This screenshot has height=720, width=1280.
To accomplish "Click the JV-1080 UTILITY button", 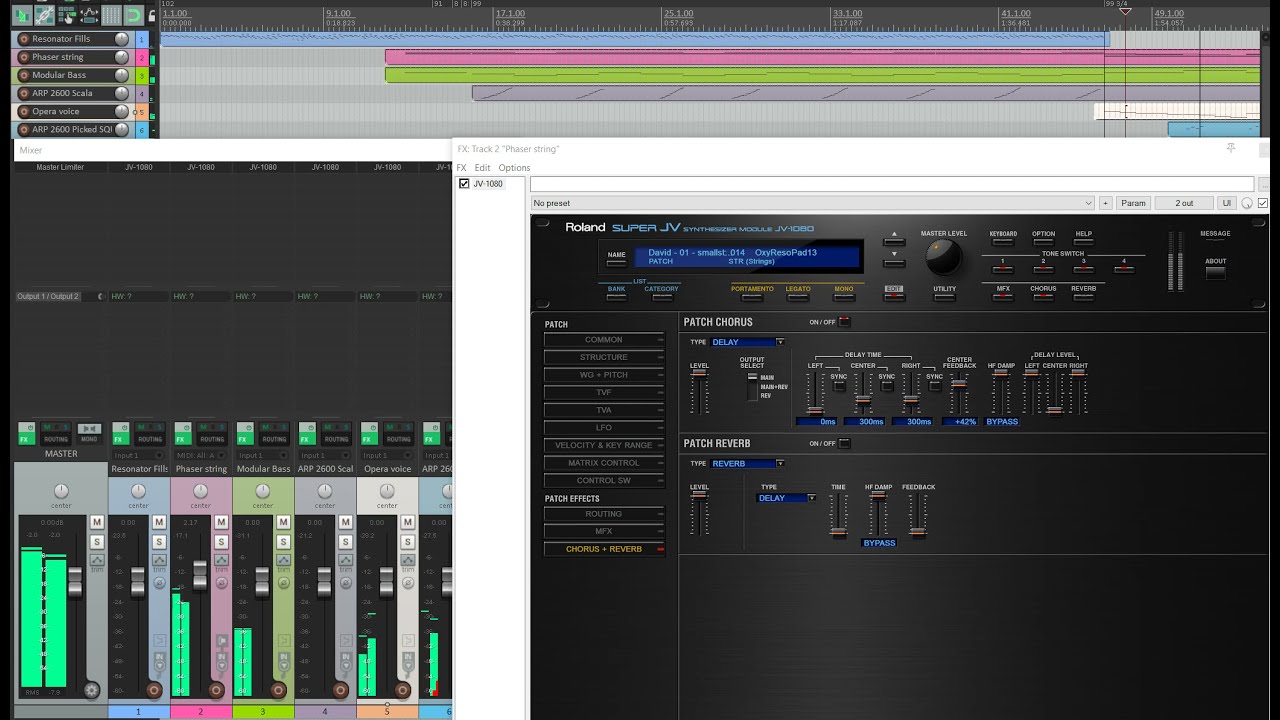I will coord(945,297).
